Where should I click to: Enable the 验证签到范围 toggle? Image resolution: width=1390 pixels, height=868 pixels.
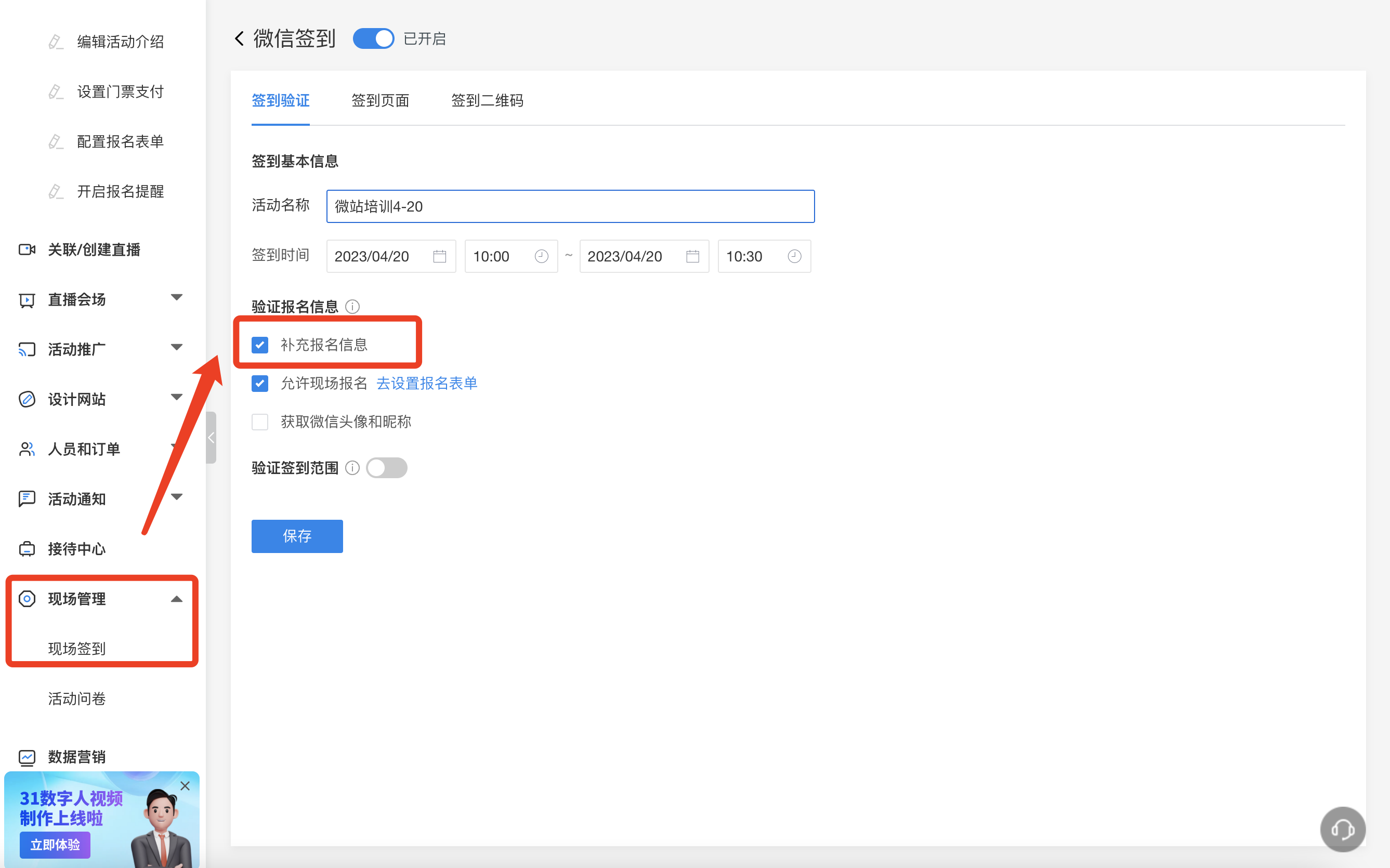pyautogui.click(x=387, y=468)
